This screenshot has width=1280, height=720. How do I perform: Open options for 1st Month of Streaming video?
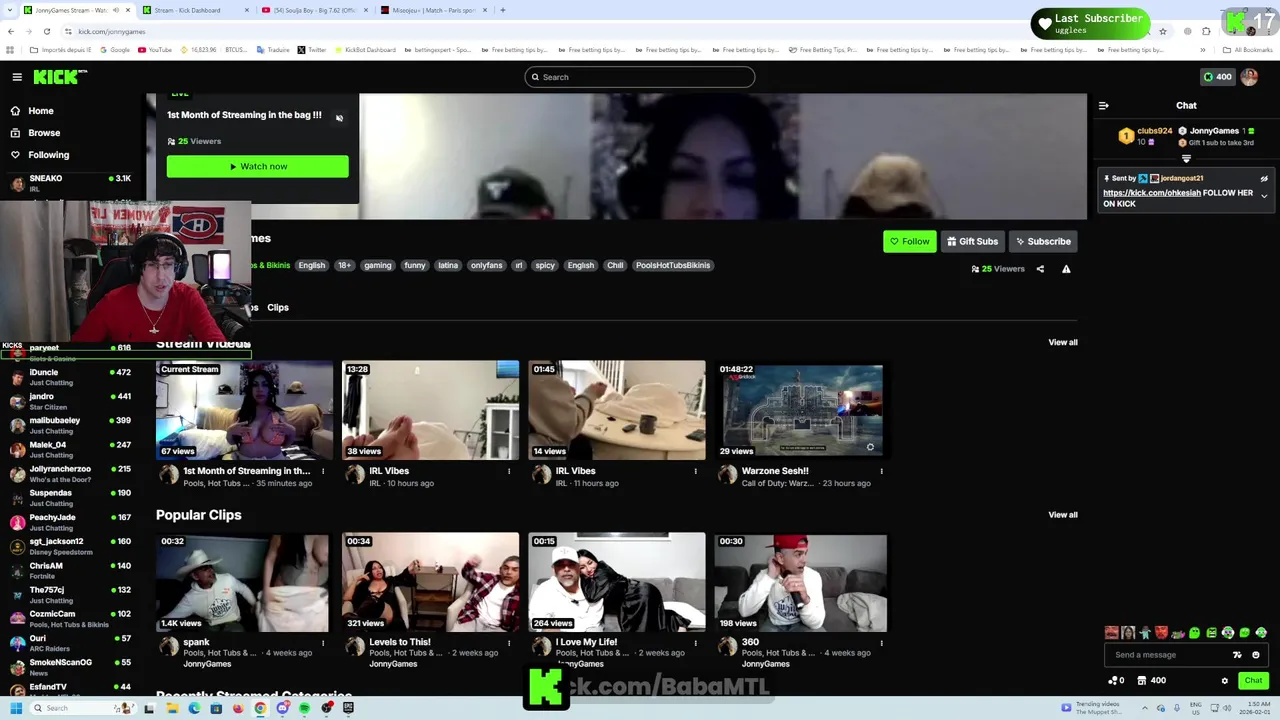(322, 471)
